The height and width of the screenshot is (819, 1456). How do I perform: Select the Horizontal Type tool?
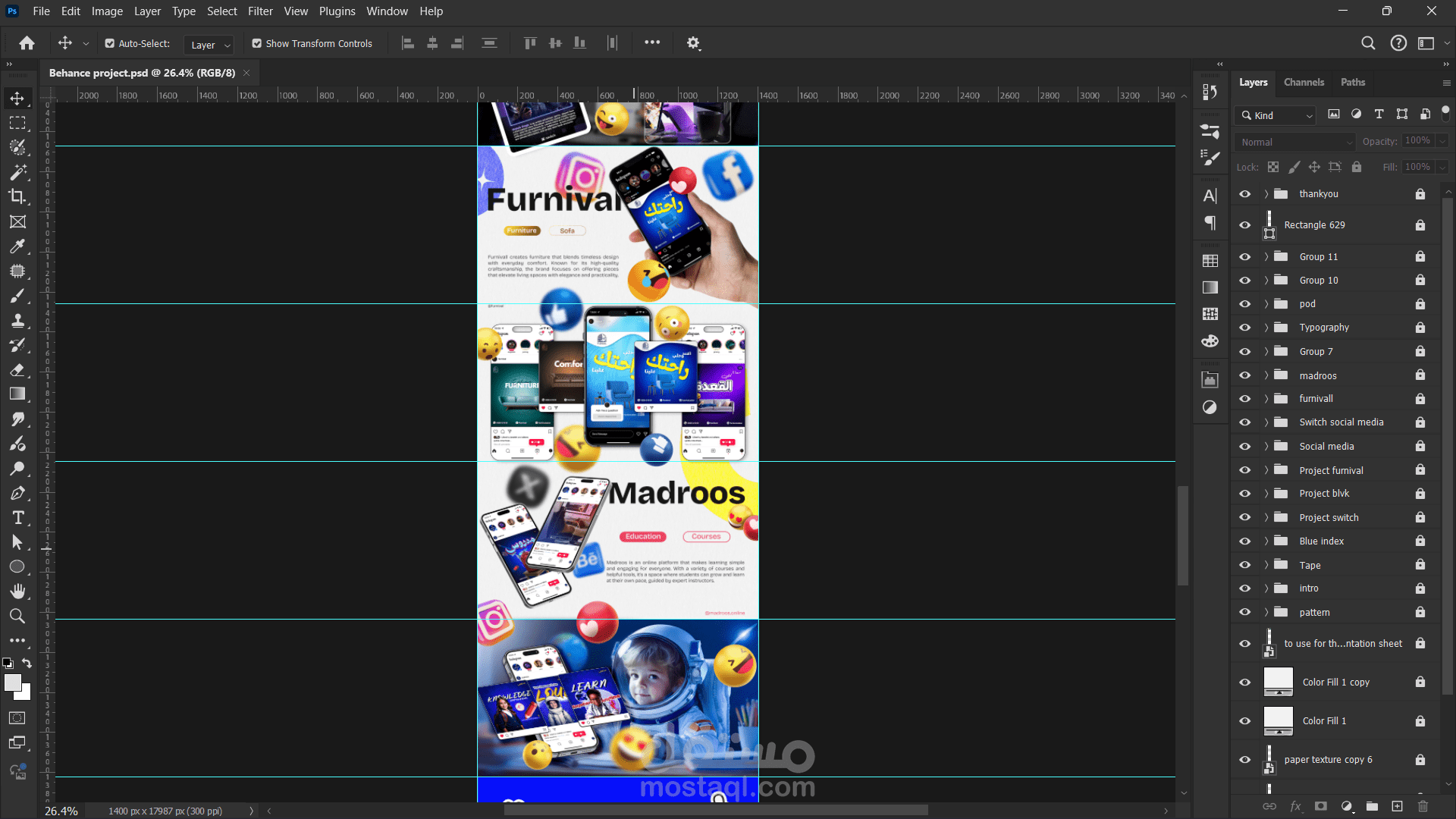17,518
